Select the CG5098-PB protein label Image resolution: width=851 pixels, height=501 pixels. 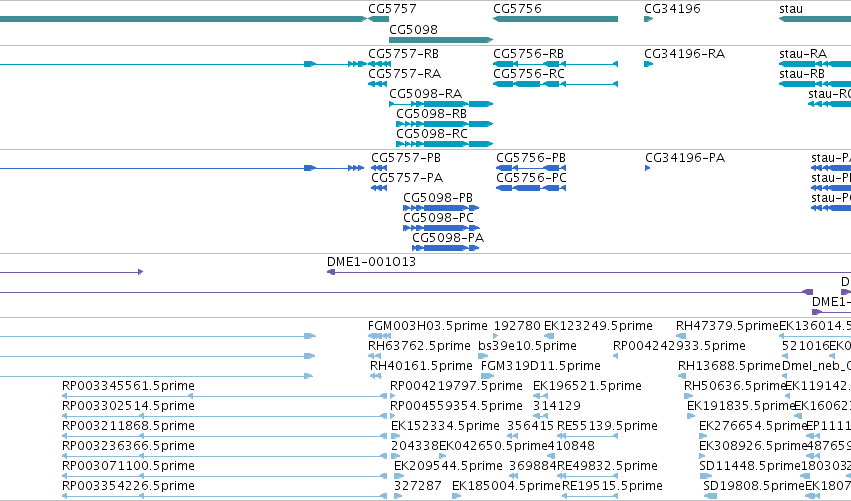pos(438,198)
